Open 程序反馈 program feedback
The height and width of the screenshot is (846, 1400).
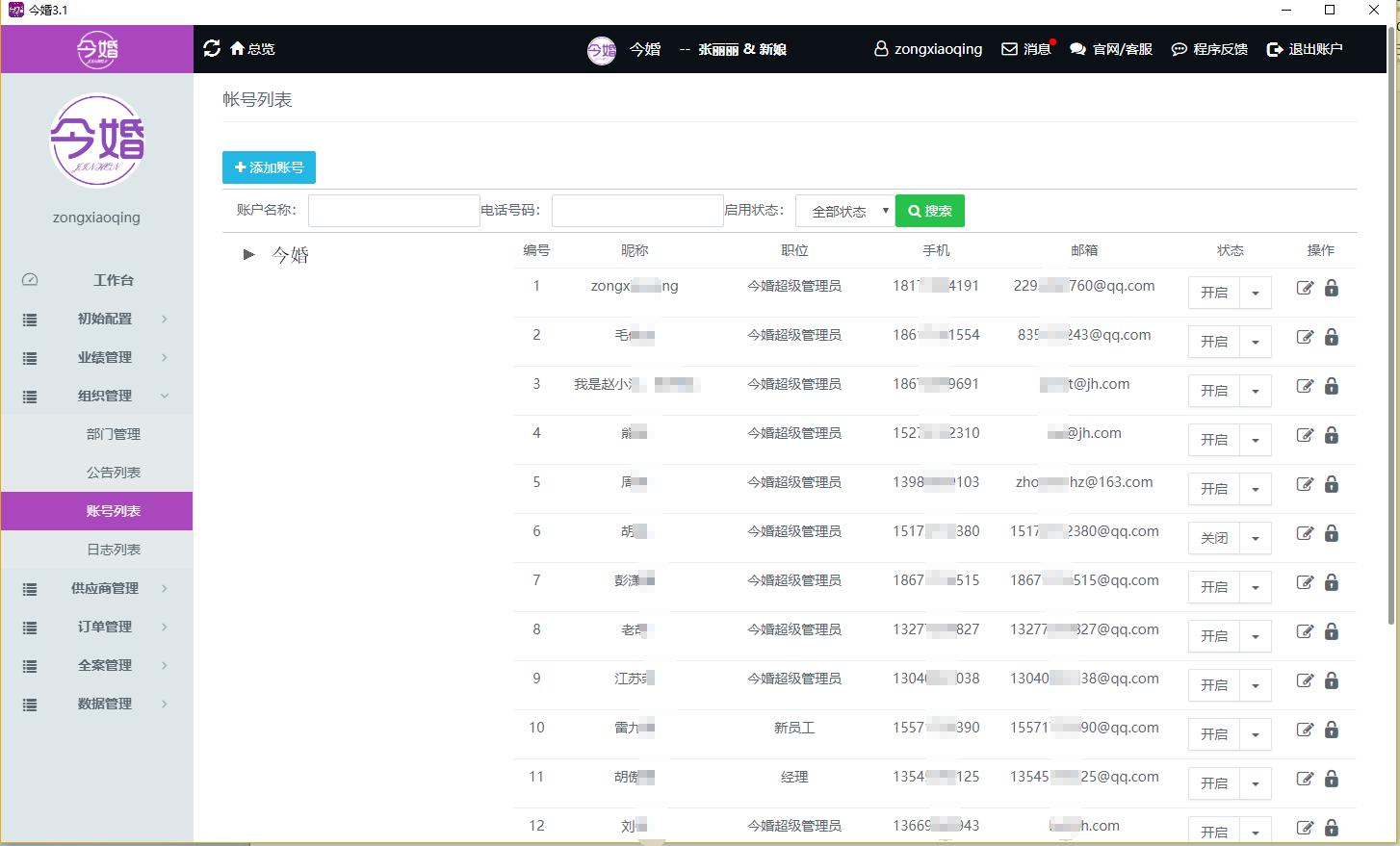coord(1207,48)
